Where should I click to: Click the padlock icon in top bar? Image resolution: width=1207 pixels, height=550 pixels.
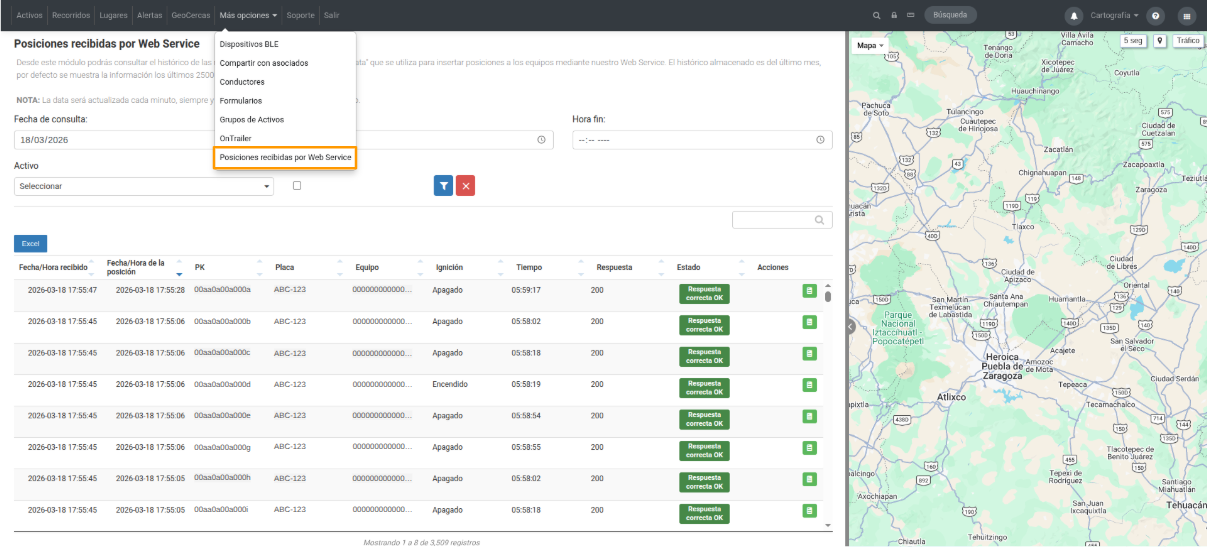point(894,16)
